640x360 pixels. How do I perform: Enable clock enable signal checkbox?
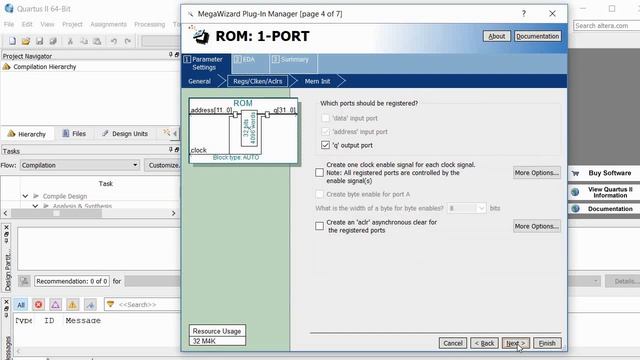[320, 173]
